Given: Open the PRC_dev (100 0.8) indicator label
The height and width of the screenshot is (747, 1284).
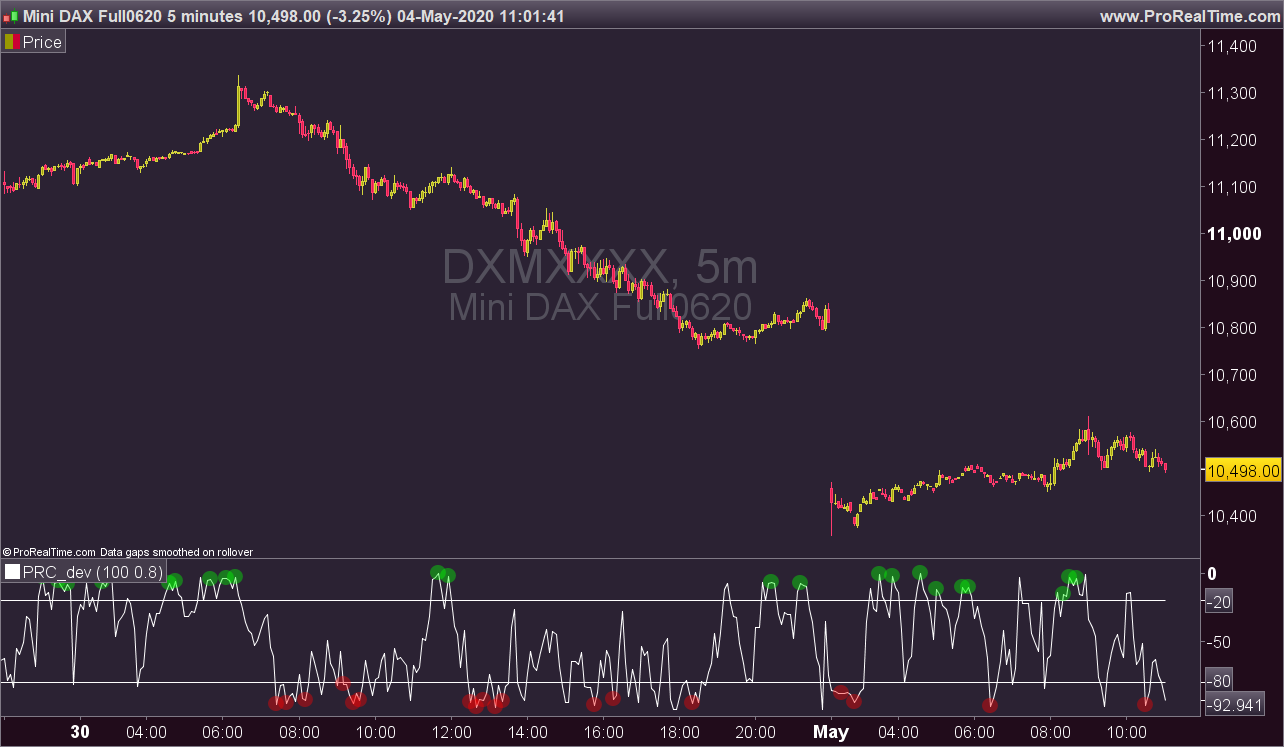Looking at the screenshot, I should tap(93, 573).
